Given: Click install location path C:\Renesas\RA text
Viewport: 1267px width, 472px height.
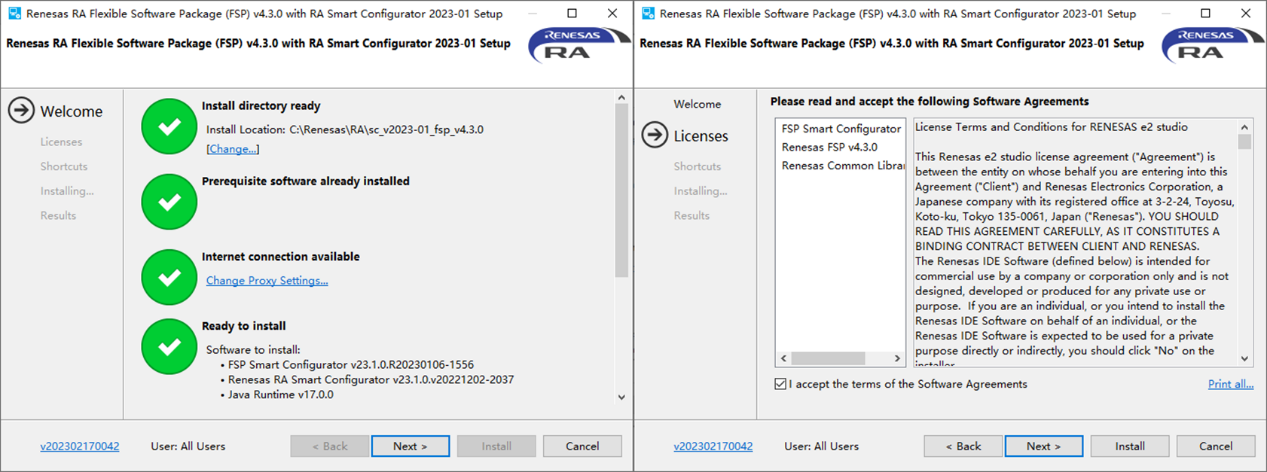Looking at the screenshot, I should (x=387, y=129).
